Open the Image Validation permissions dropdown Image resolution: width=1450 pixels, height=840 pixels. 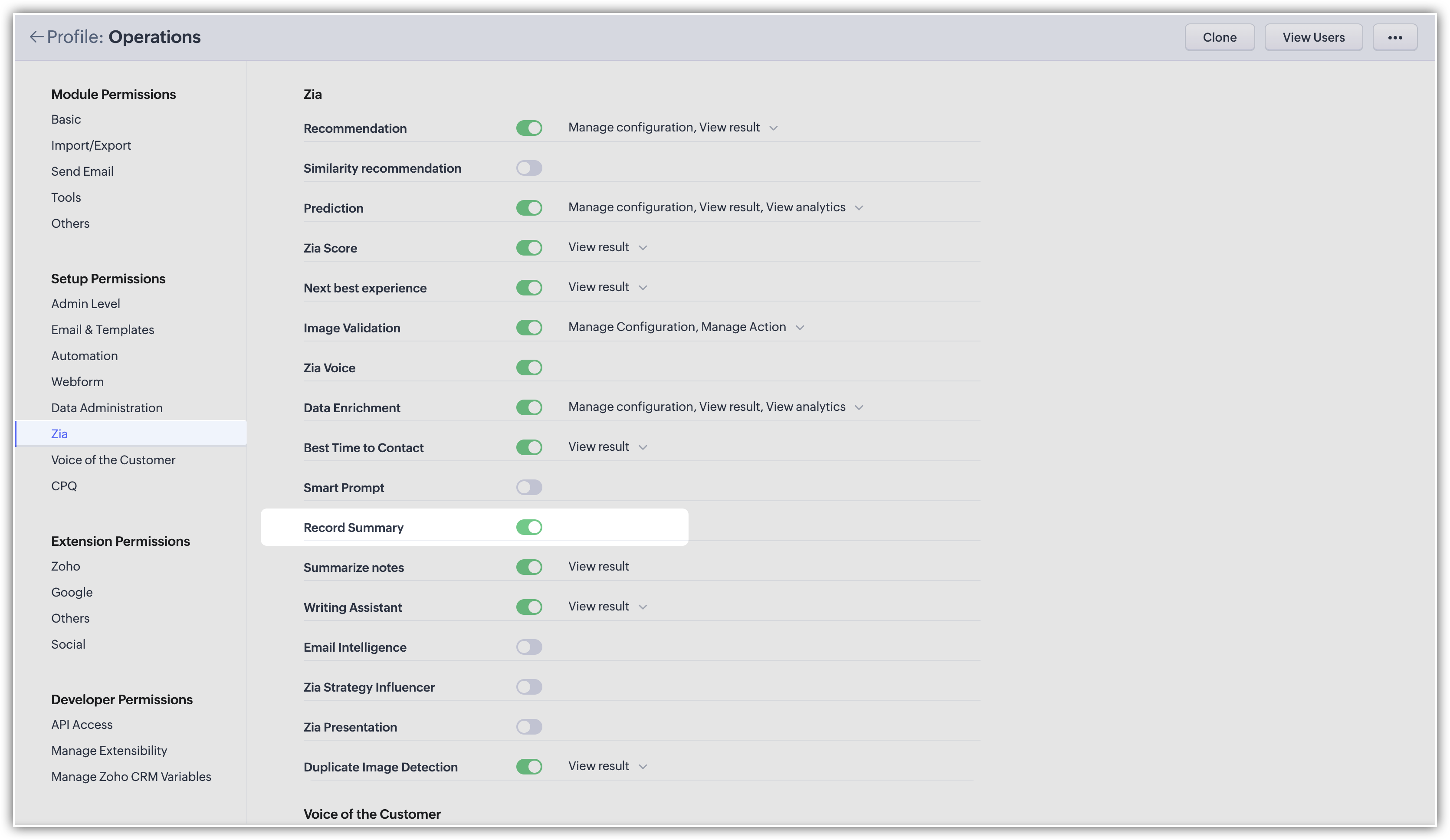pos(799,328)
